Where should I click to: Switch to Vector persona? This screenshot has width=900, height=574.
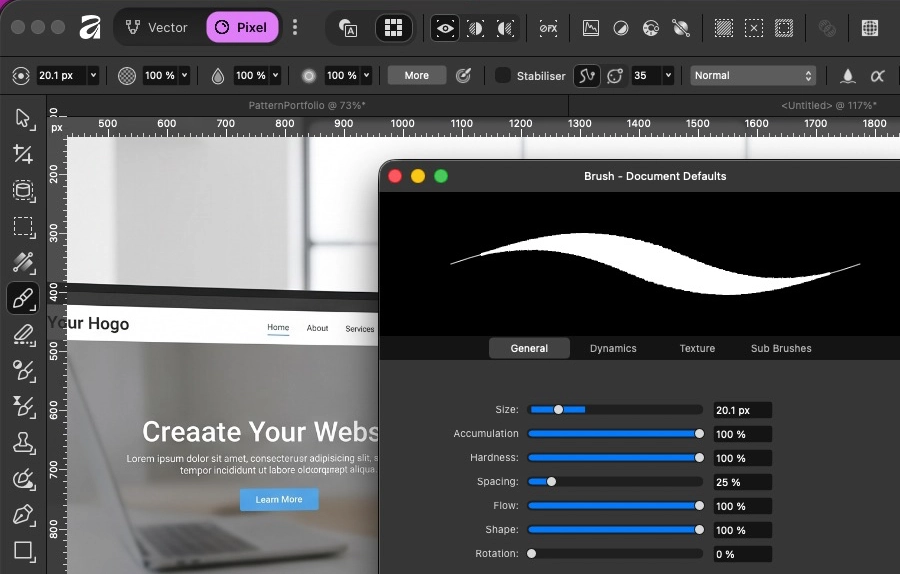pos(157,27)
